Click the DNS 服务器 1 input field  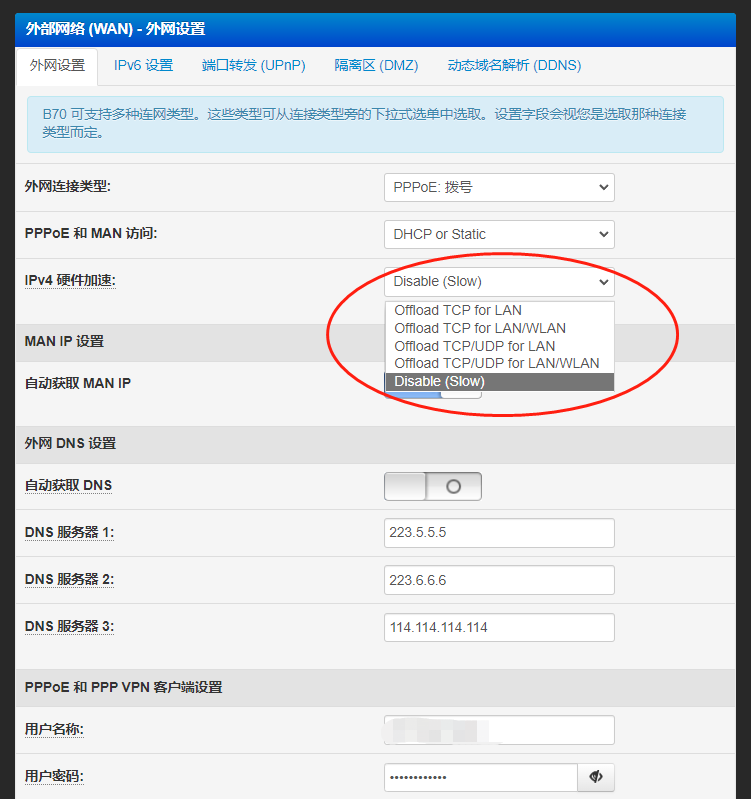498,533
